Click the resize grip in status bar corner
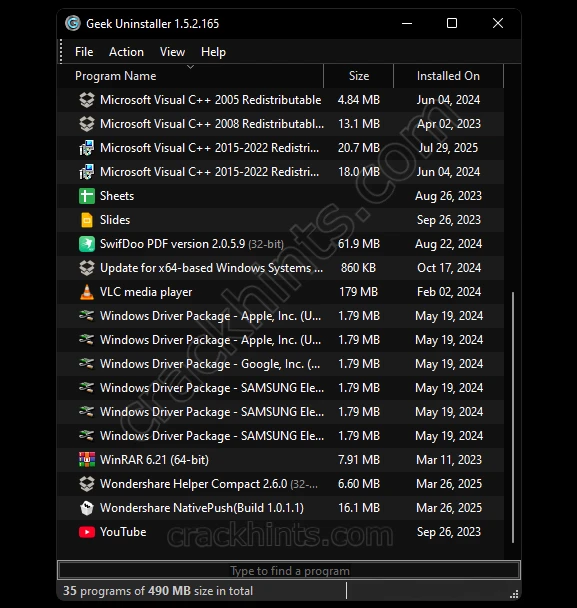Screen dimensions: 577x608 point(514,594)
